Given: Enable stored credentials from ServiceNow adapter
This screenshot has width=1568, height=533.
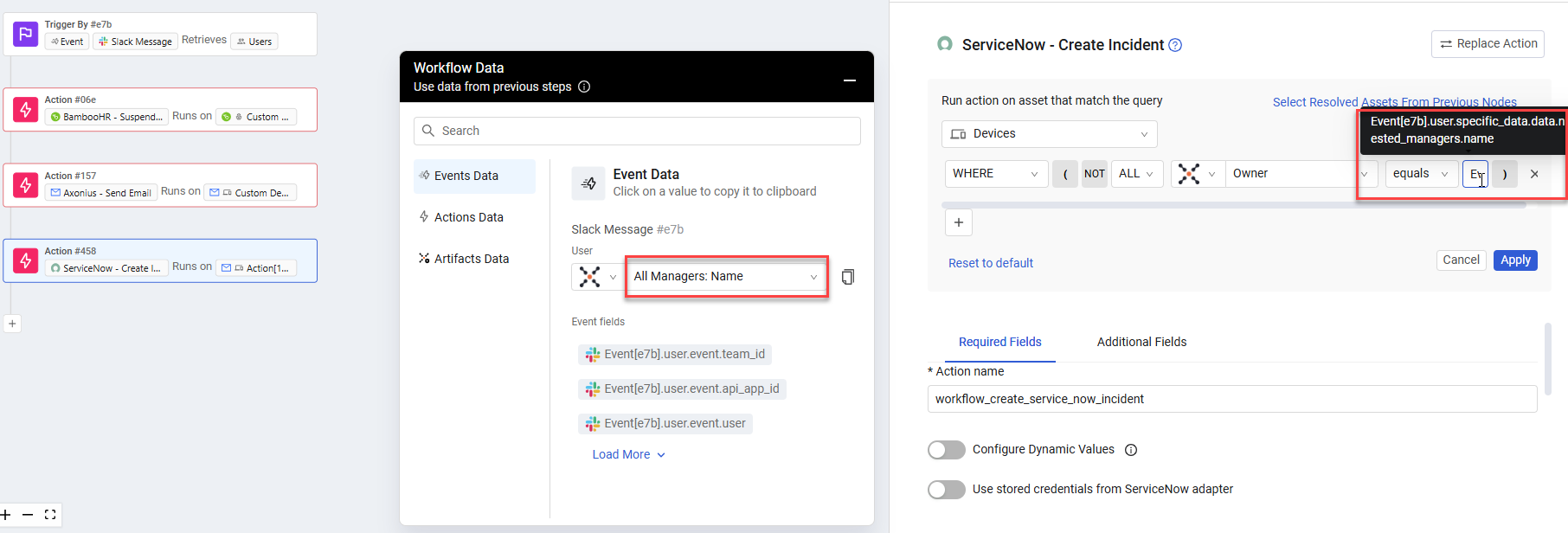Looking at the screenshot, I should tap(947, 490).
